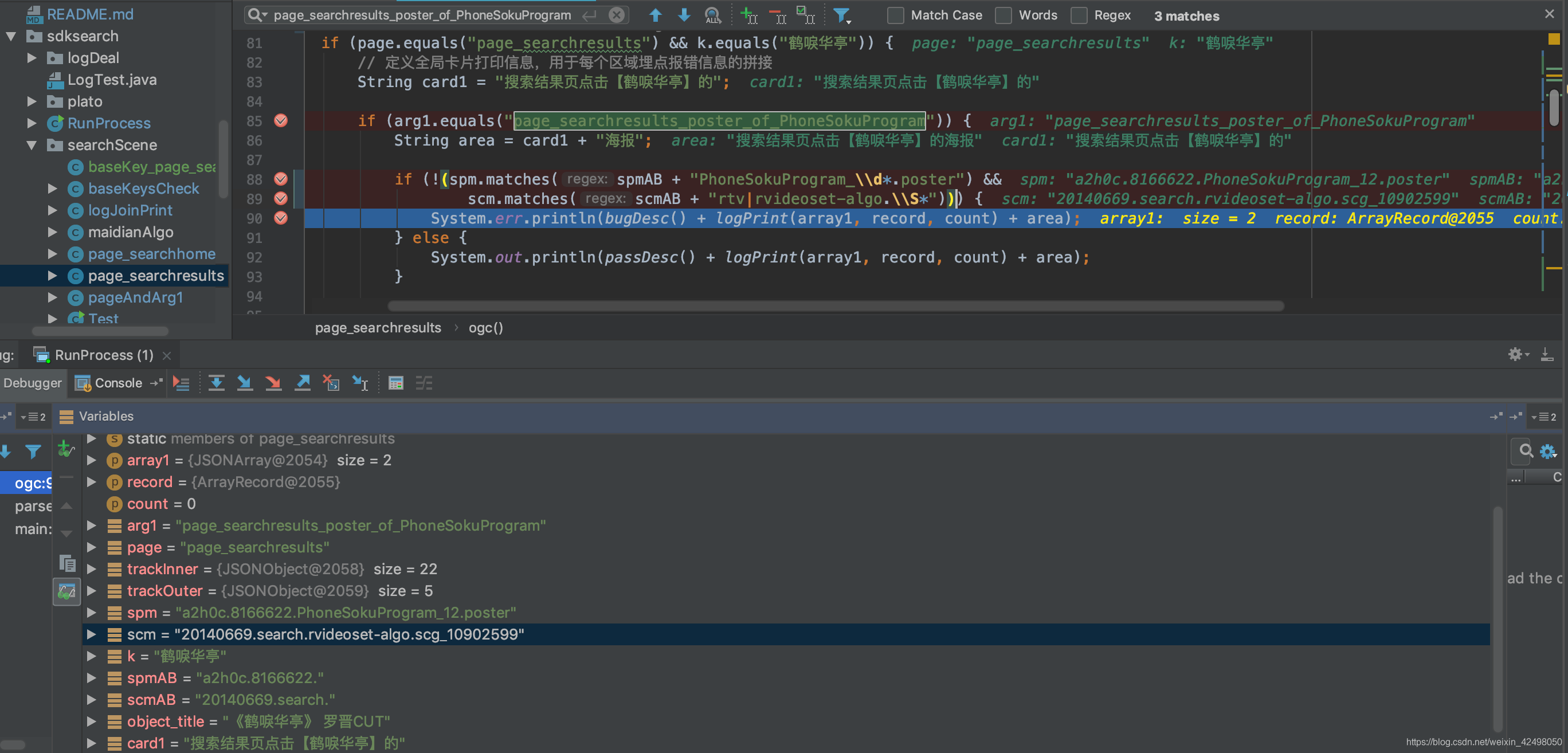Click Show Execution Point icon

(182, 383)
